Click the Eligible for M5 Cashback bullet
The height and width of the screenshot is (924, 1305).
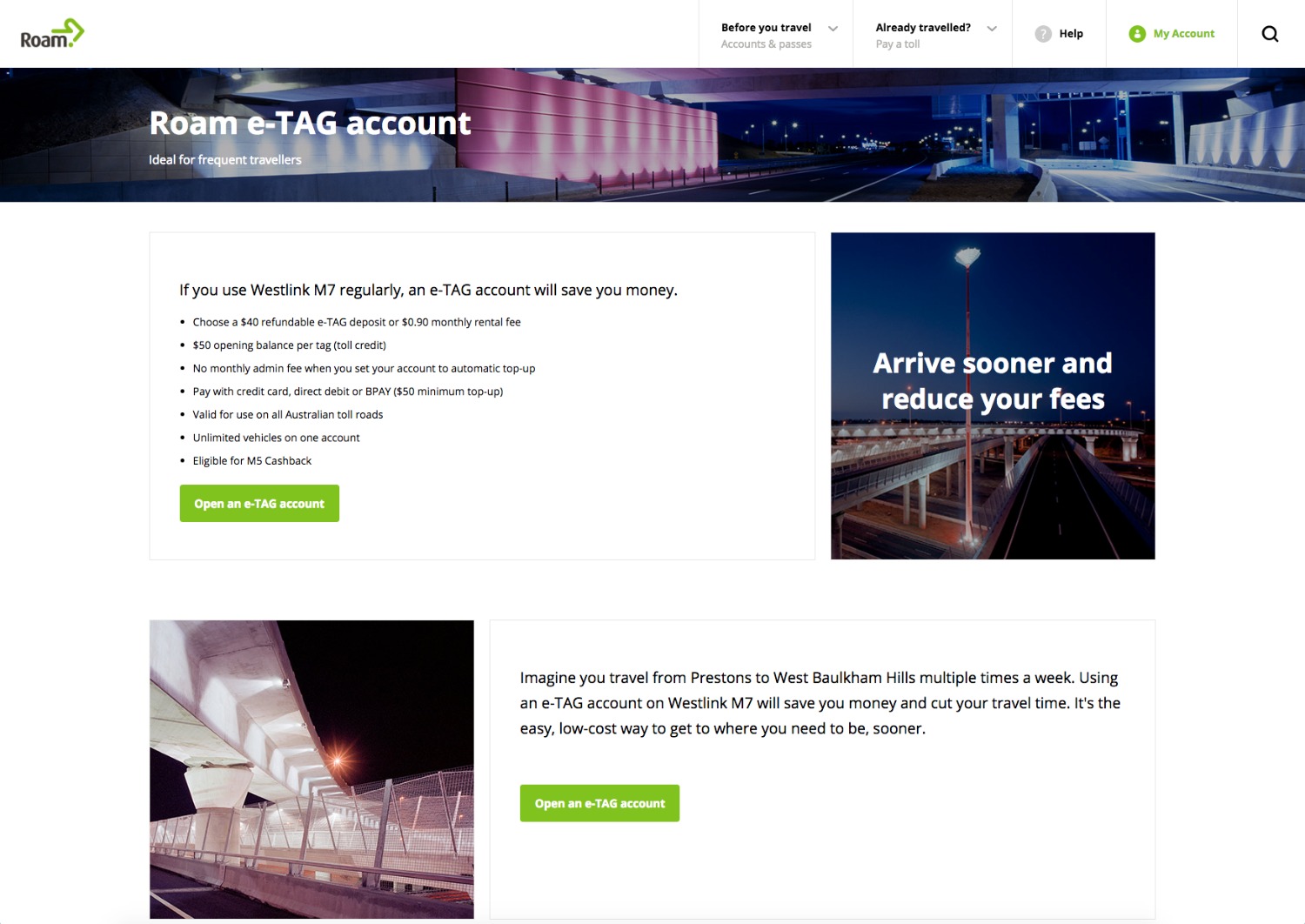click(252, 461)
